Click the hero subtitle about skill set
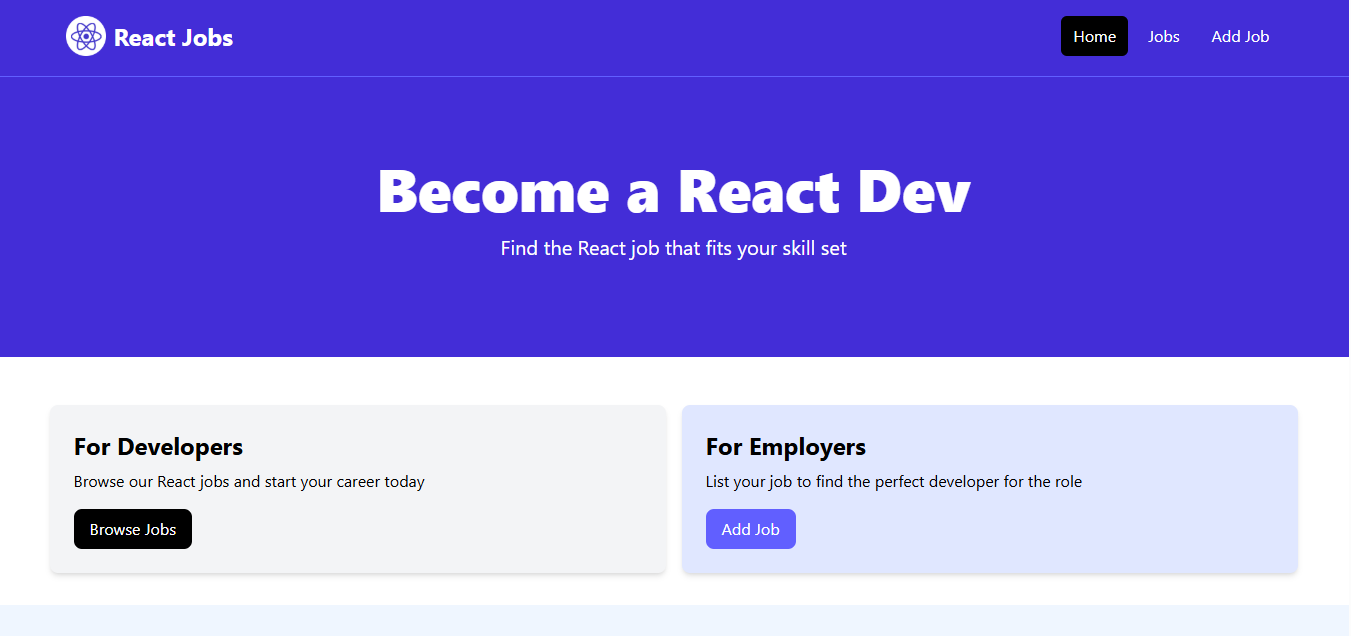Image resolution: width=1351 pixels, height=636 pixels. pyautogui.click(x=674, y=248)
